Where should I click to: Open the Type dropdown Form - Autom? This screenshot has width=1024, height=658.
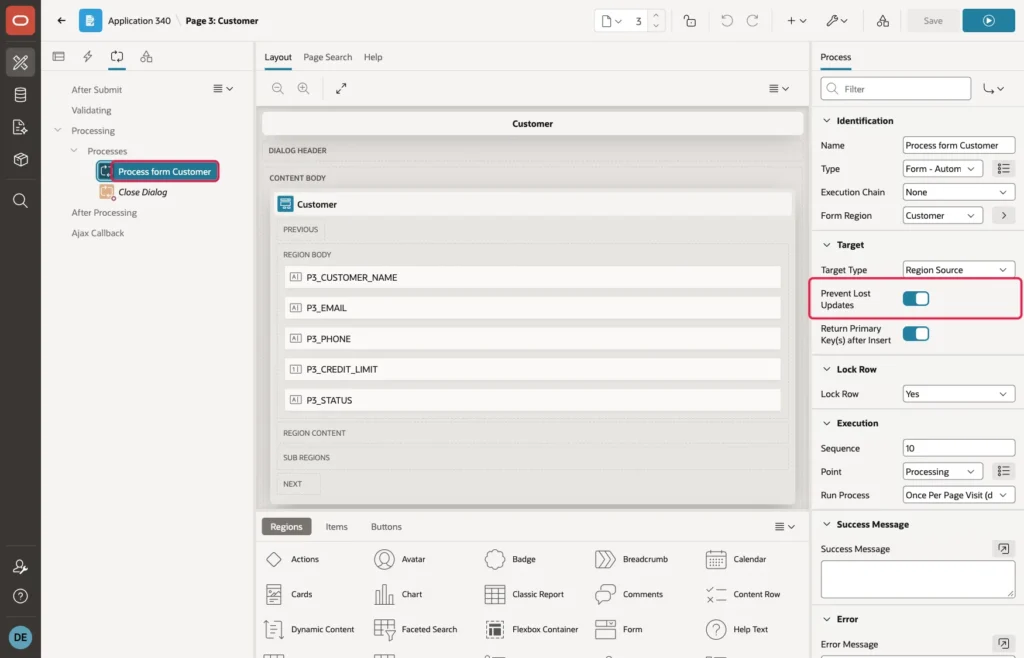[942, 168]
